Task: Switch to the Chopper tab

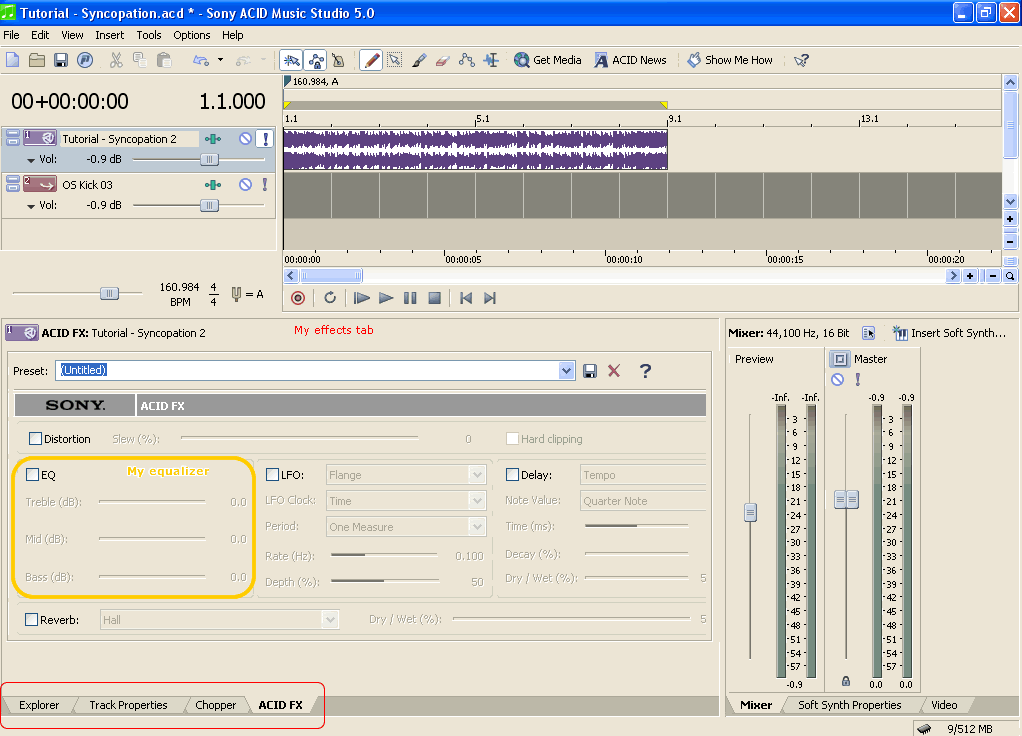Action: point(216,705)
